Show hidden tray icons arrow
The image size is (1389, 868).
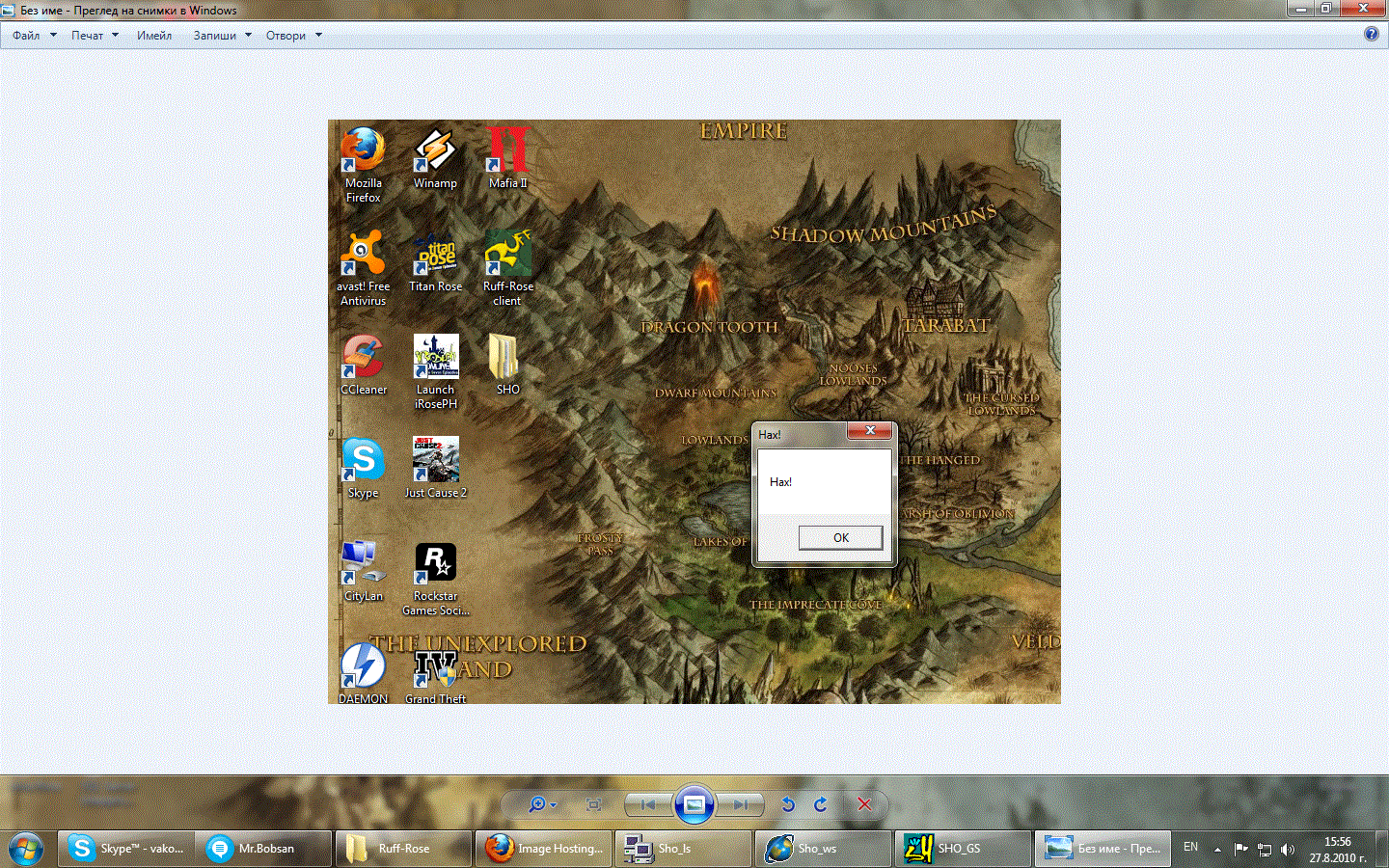tap(1217, 850)
